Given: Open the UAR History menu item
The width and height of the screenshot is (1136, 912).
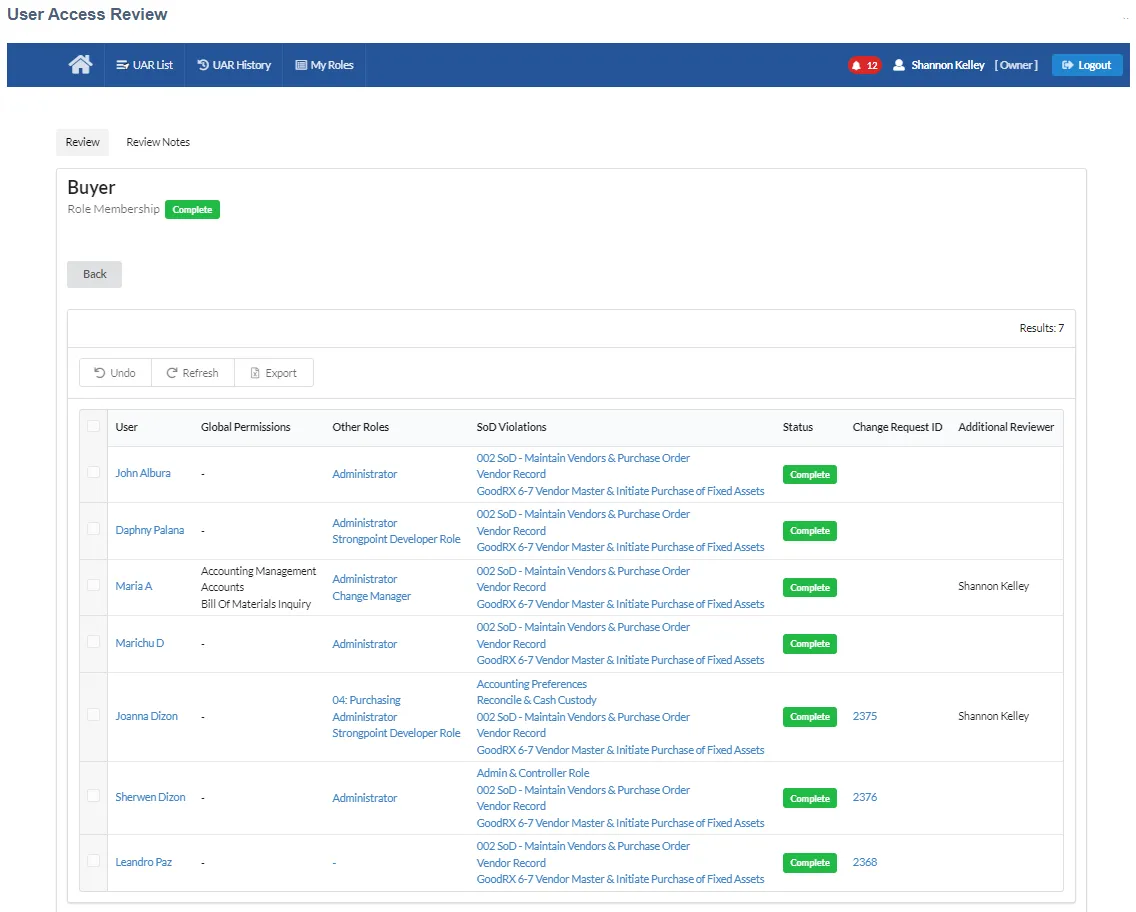Looking at the screenshot, I should pyautogui.click(x=234, y=65).
